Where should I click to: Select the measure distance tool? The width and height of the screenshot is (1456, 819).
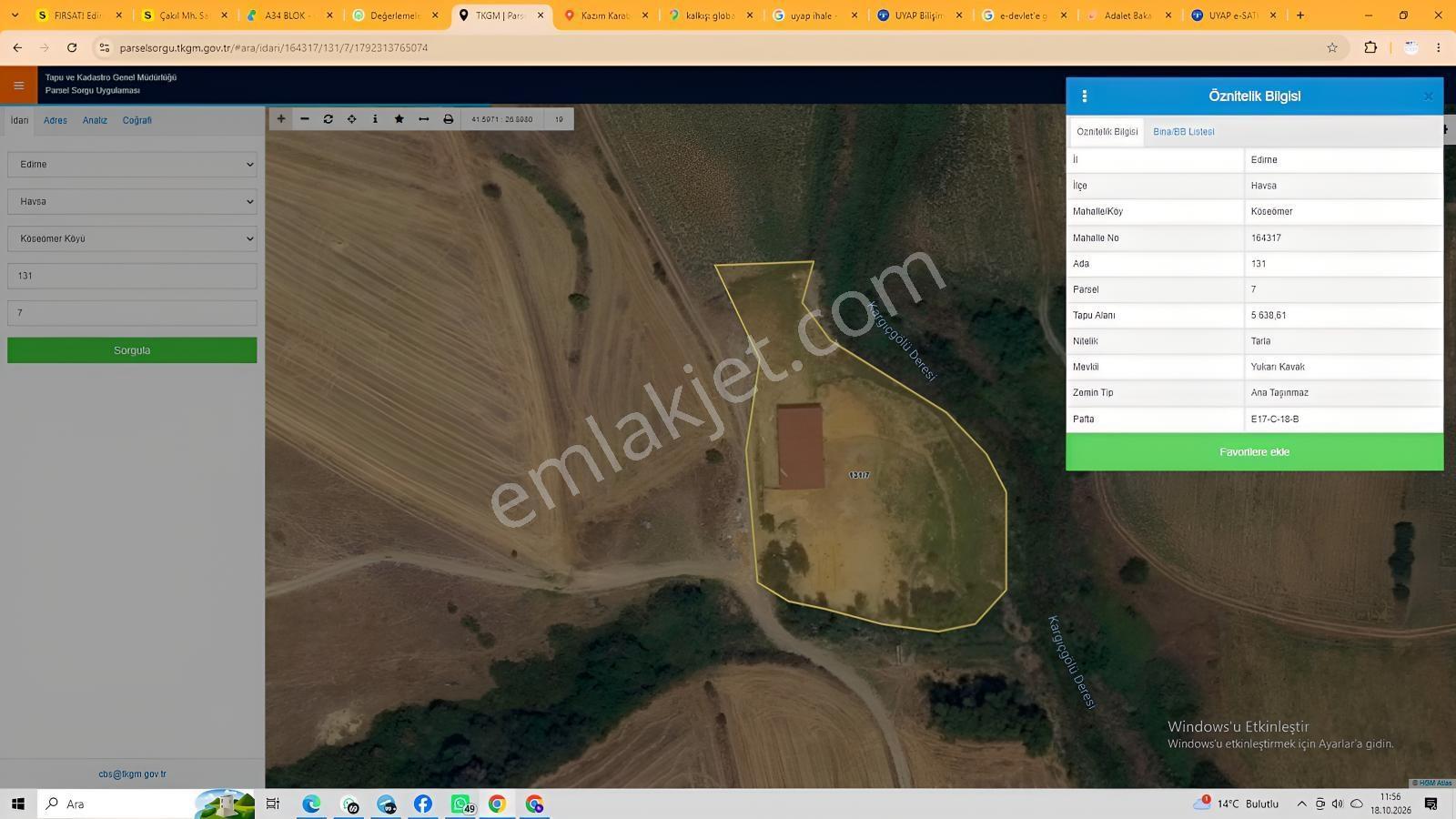pos(424,119)
